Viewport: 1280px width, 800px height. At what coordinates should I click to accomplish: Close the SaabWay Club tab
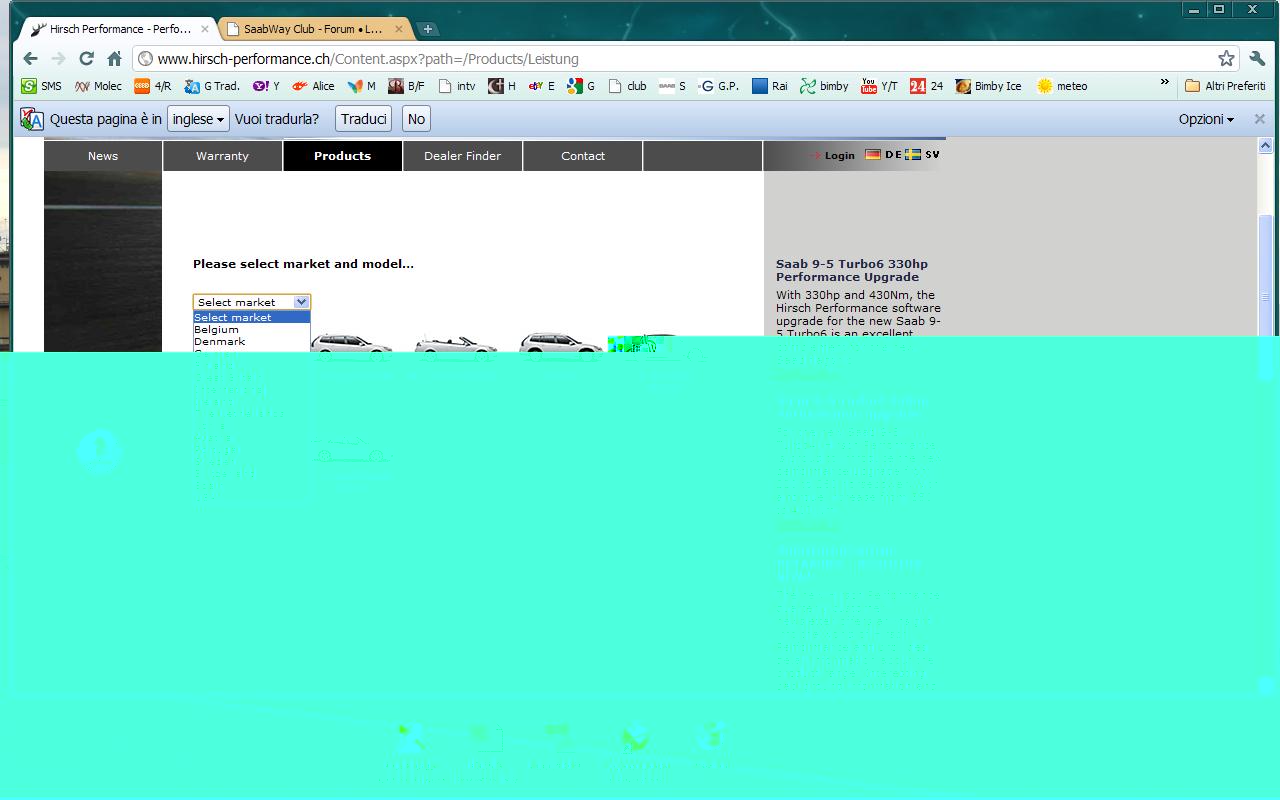click(398, 29)
